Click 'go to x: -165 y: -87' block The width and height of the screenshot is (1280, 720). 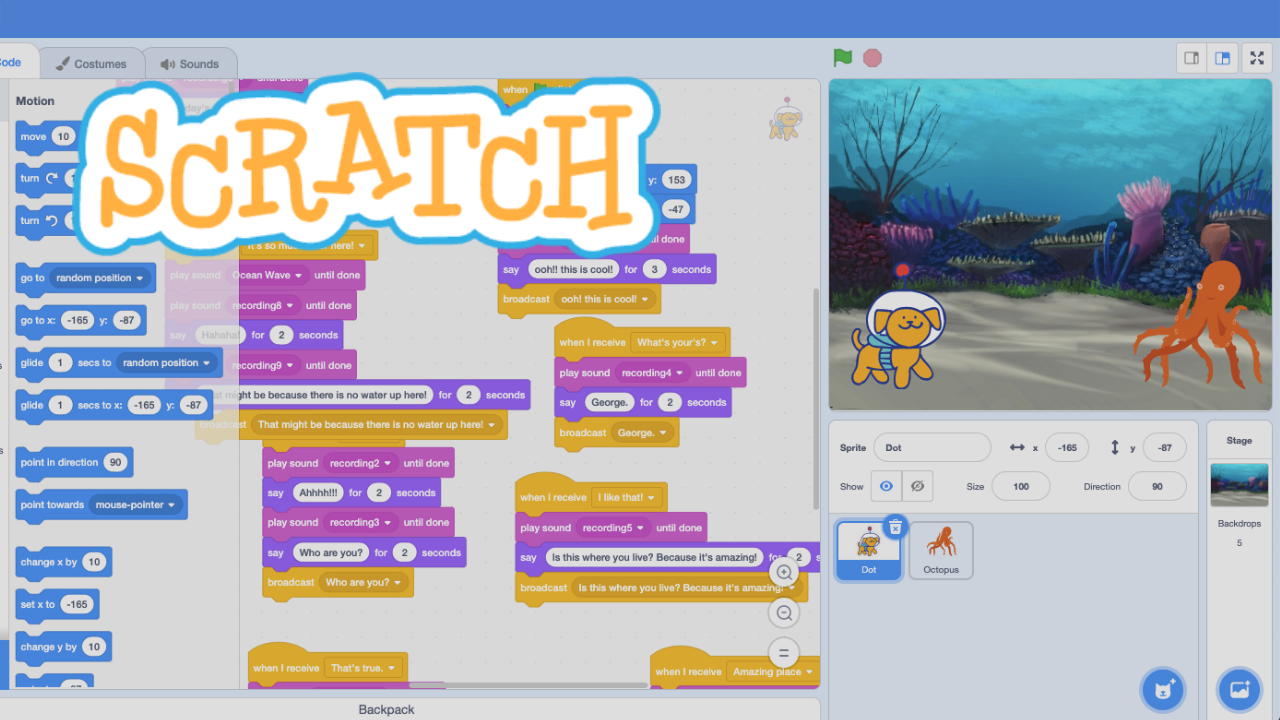point(80,321)
